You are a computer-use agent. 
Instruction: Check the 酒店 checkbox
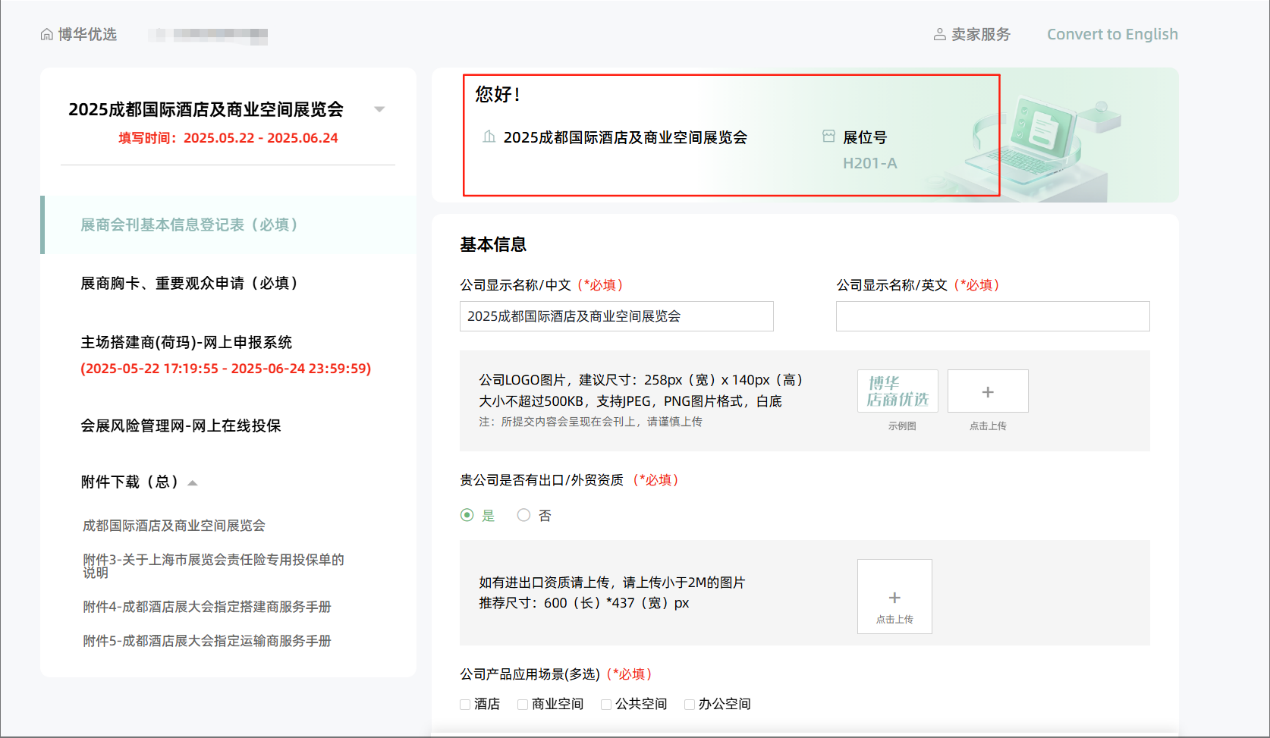coord(465,704)
